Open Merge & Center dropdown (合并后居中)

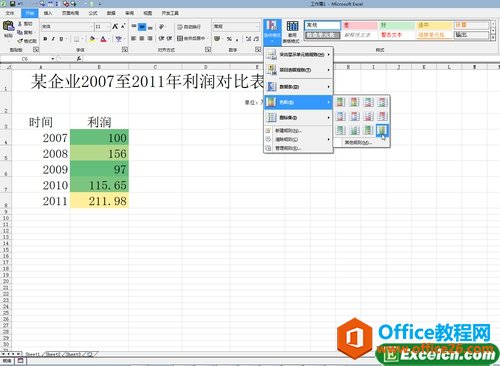click(x=206, y=38)
